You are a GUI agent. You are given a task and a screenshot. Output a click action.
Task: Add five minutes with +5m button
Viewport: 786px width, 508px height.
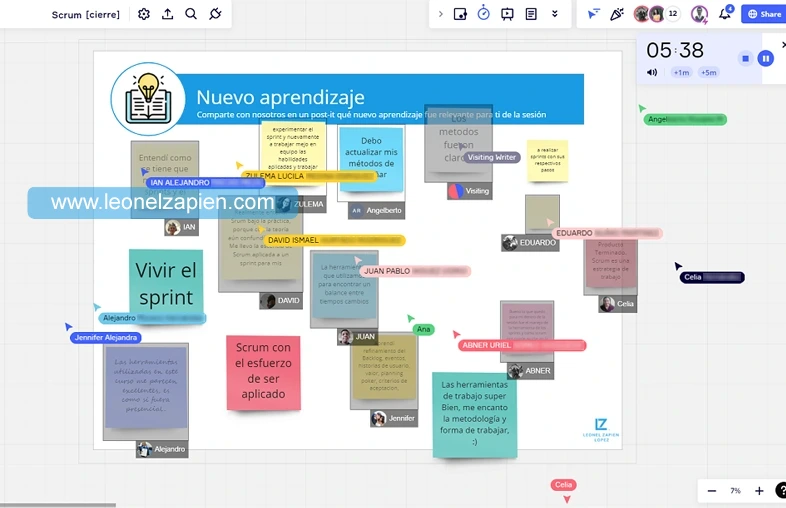coord(708,72)
